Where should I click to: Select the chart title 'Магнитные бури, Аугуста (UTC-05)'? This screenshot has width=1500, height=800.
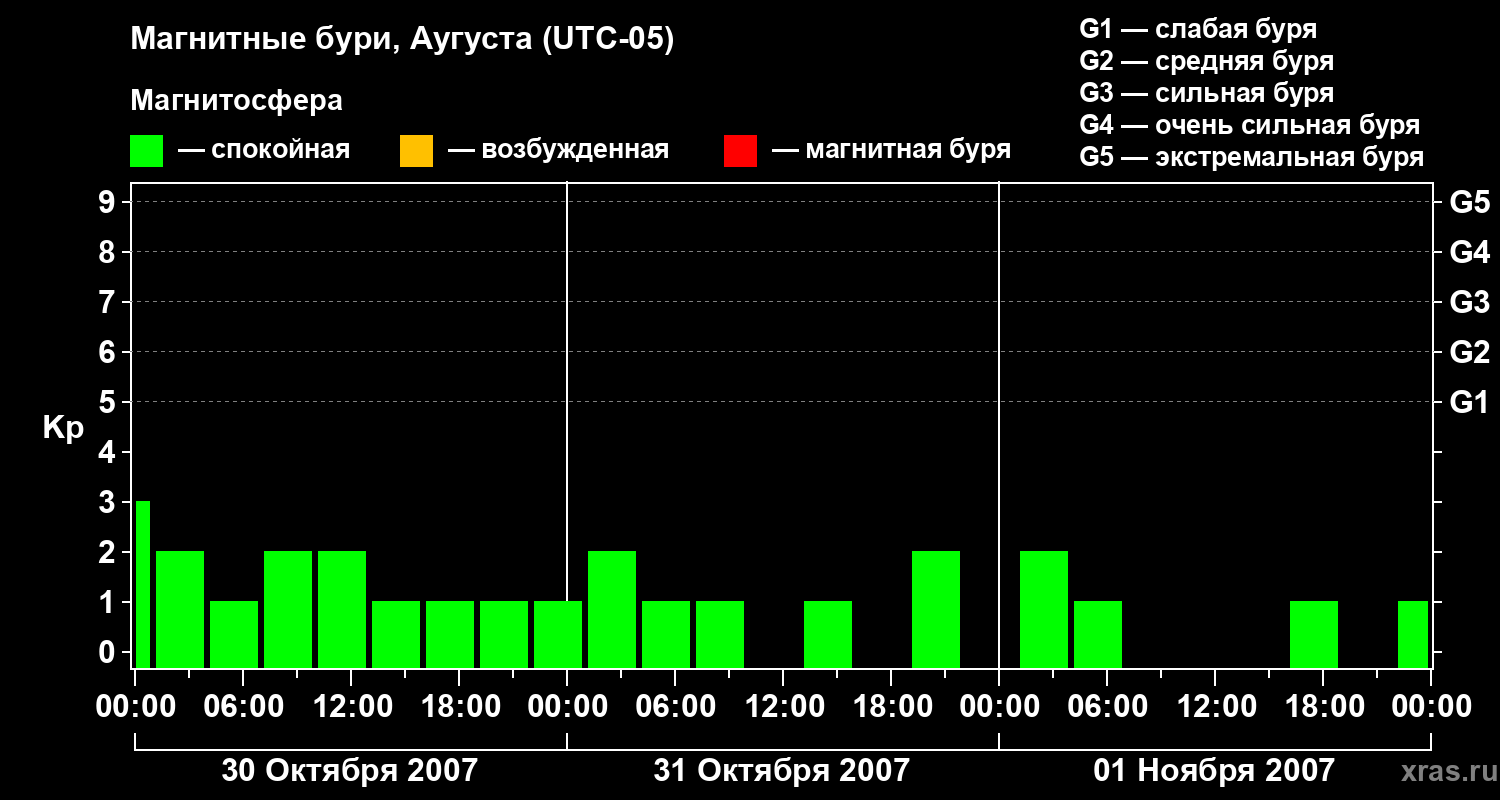click(x=402, y=40)
